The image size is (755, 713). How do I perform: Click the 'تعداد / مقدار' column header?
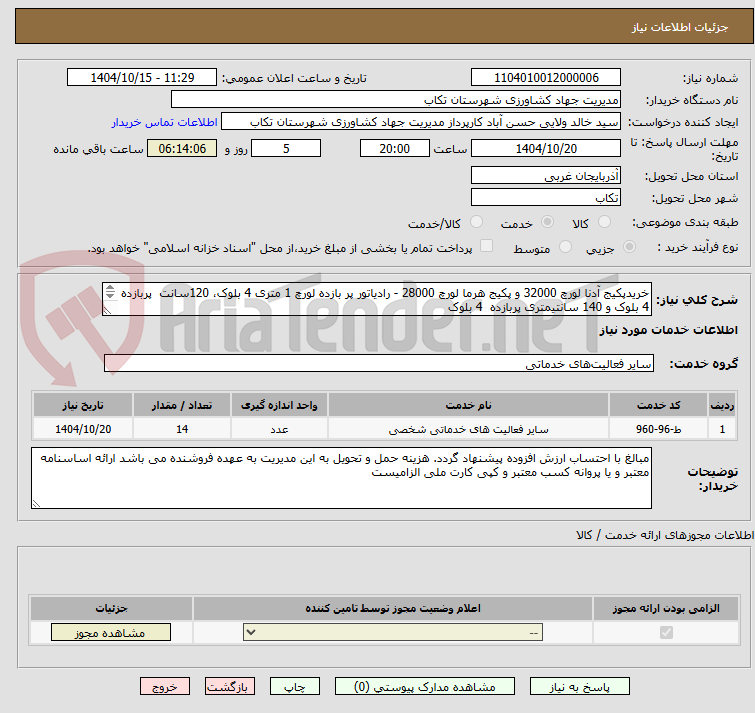tap(182, 405)
